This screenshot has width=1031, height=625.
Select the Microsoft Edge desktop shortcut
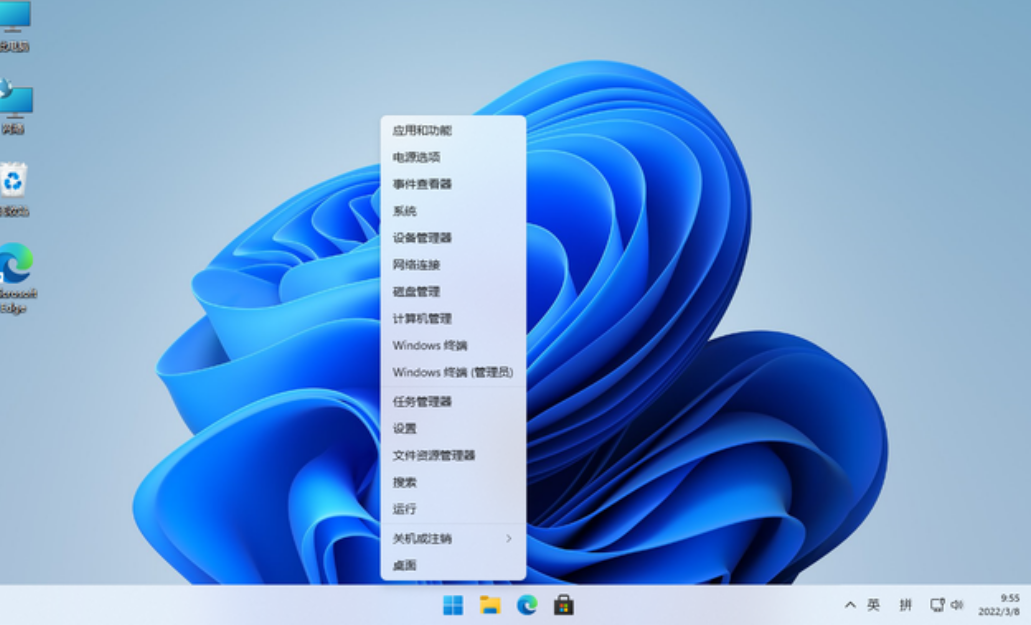[x=15, y=270]
